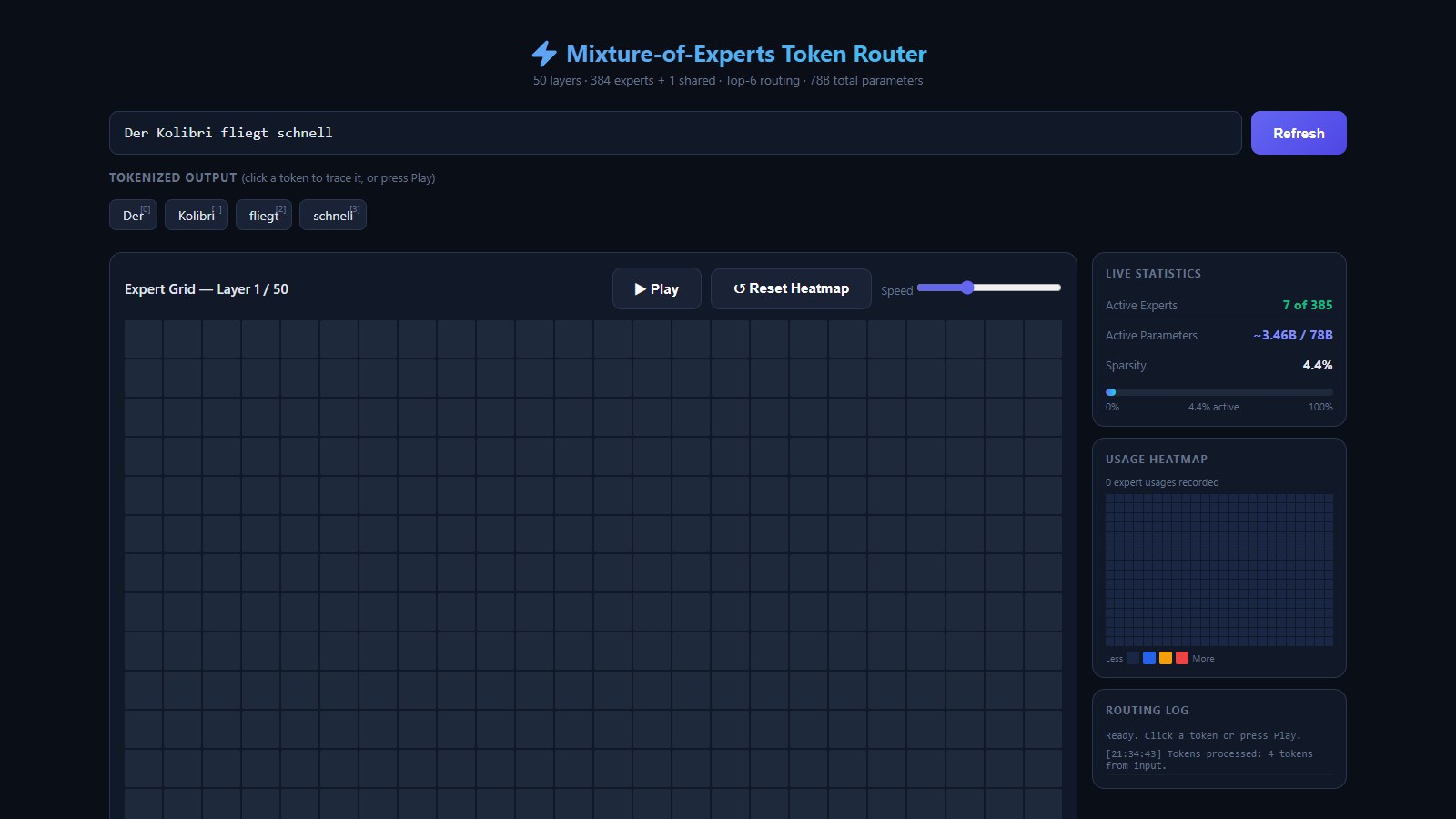Click the red heatmap legend swatch
1456x819 pixels.
1182,658
